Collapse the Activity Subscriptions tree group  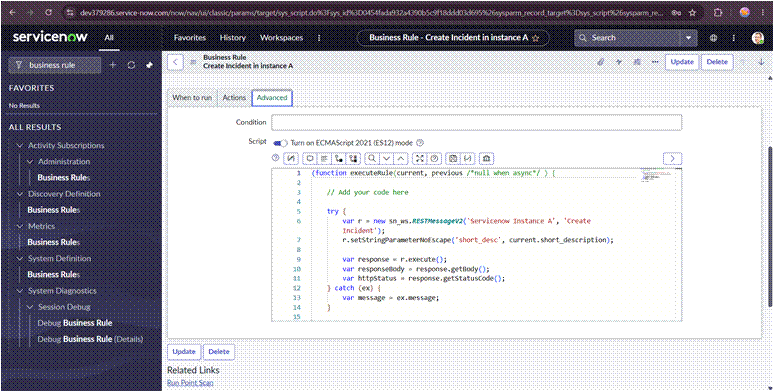(20, 146)
